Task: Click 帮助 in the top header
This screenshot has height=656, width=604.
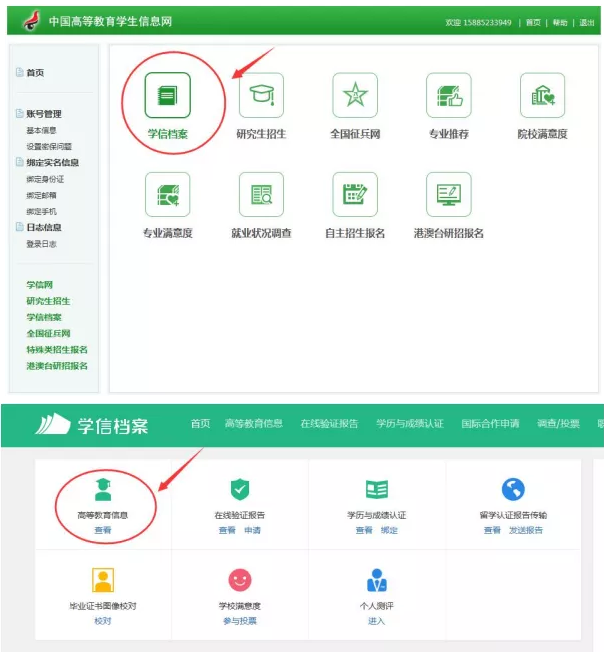Action: pyautogui.click(x=560, y=23)
